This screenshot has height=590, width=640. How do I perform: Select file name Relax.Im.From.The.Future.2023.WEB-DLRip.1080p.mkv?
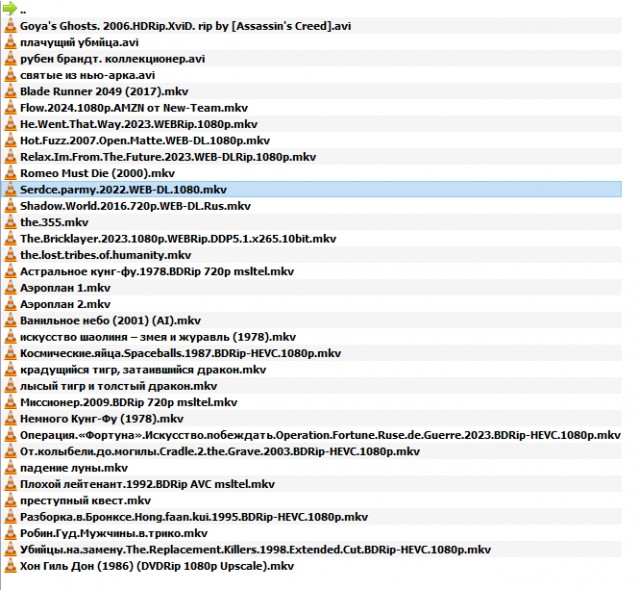[x=168, y=157]
